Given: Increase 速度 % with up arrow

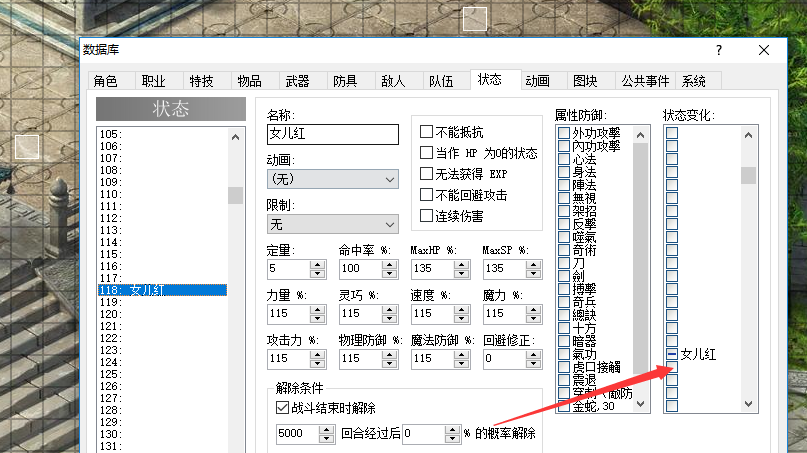Looking at the screenshot, I should pyautogui.click(x=462, y=309).
